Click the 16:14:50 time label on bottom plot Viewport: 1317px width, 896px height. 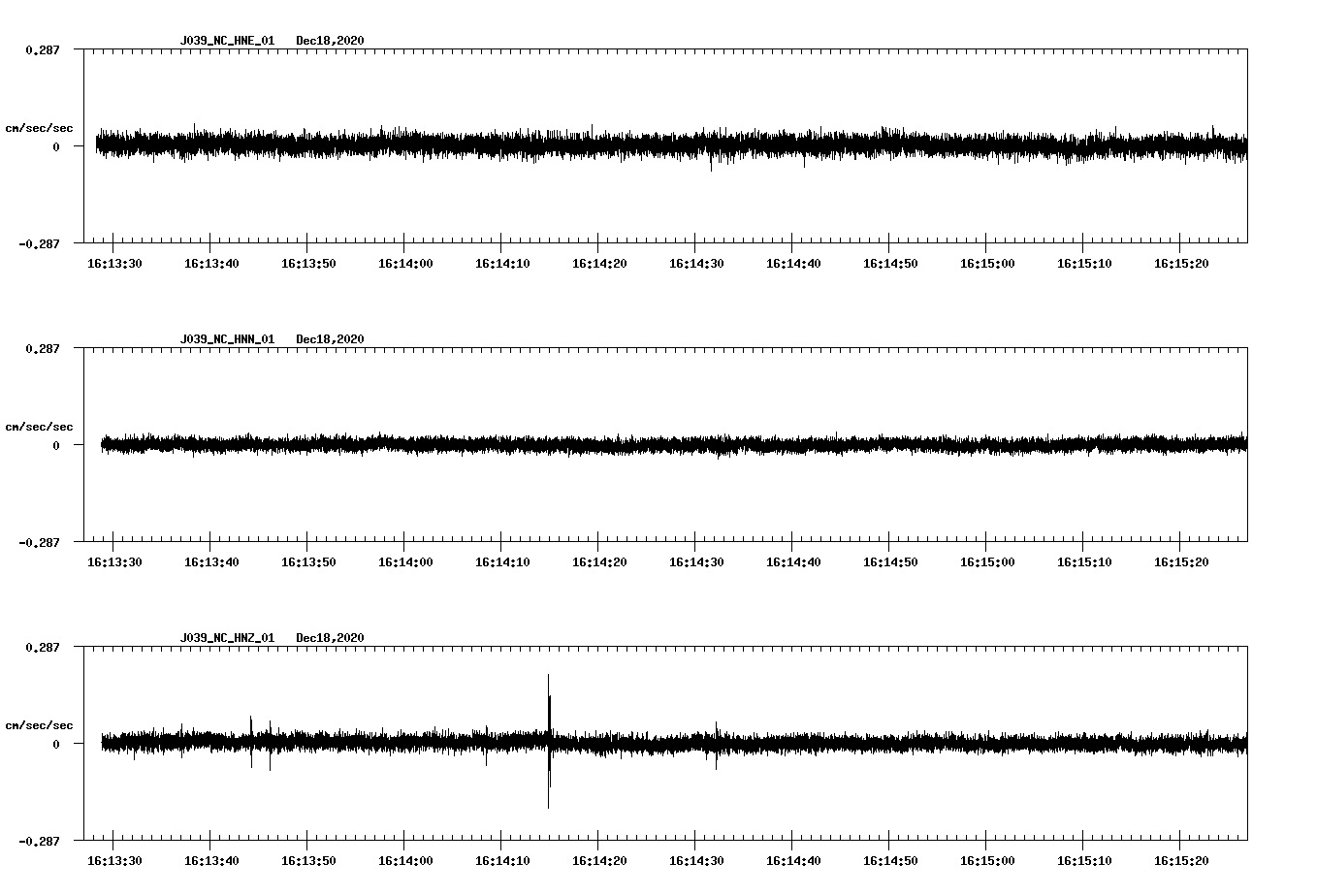890,858
